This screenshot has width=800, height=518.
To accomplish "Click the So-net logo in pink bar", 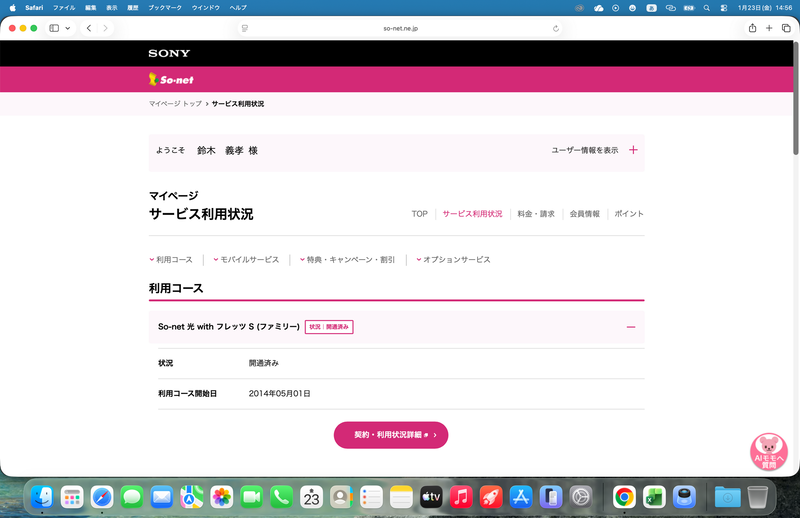I will point(171,80).
